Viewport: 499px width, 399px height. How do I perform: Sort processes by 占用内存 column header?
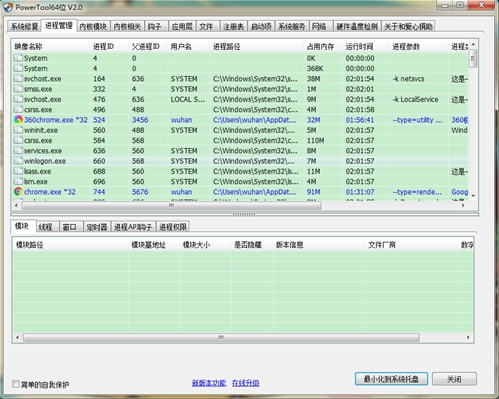click(x=320, y=47)
